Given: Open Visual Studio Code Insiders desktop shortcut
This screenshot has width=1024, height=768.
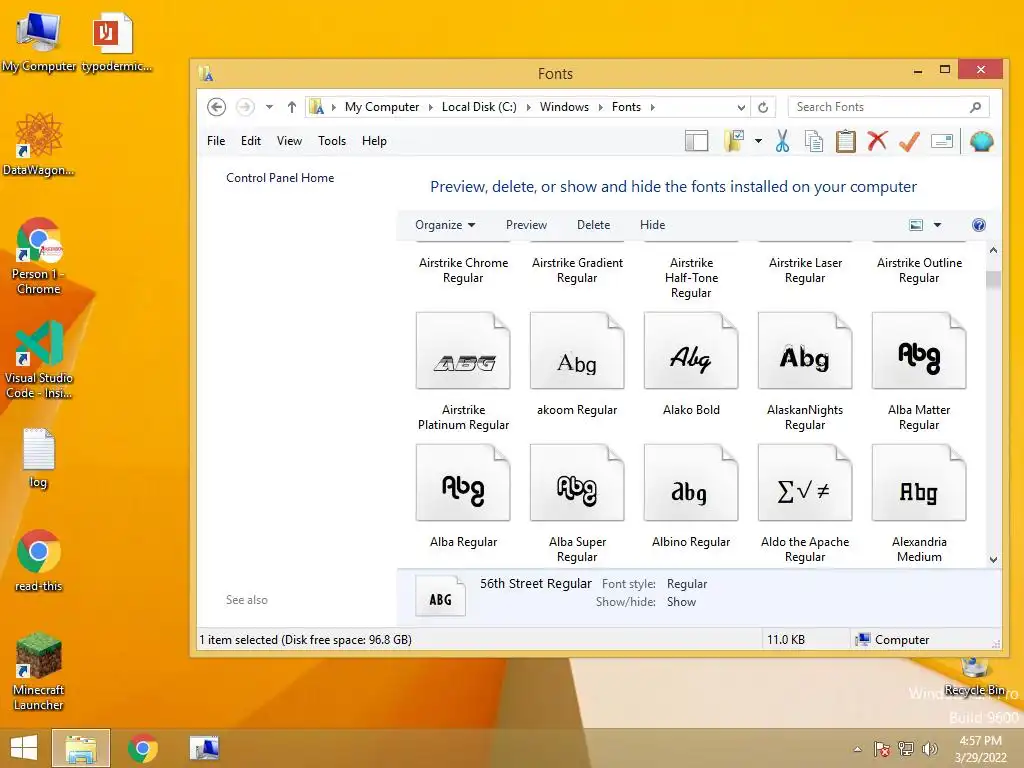Looking at the screenshot, I should coord(39,359).
